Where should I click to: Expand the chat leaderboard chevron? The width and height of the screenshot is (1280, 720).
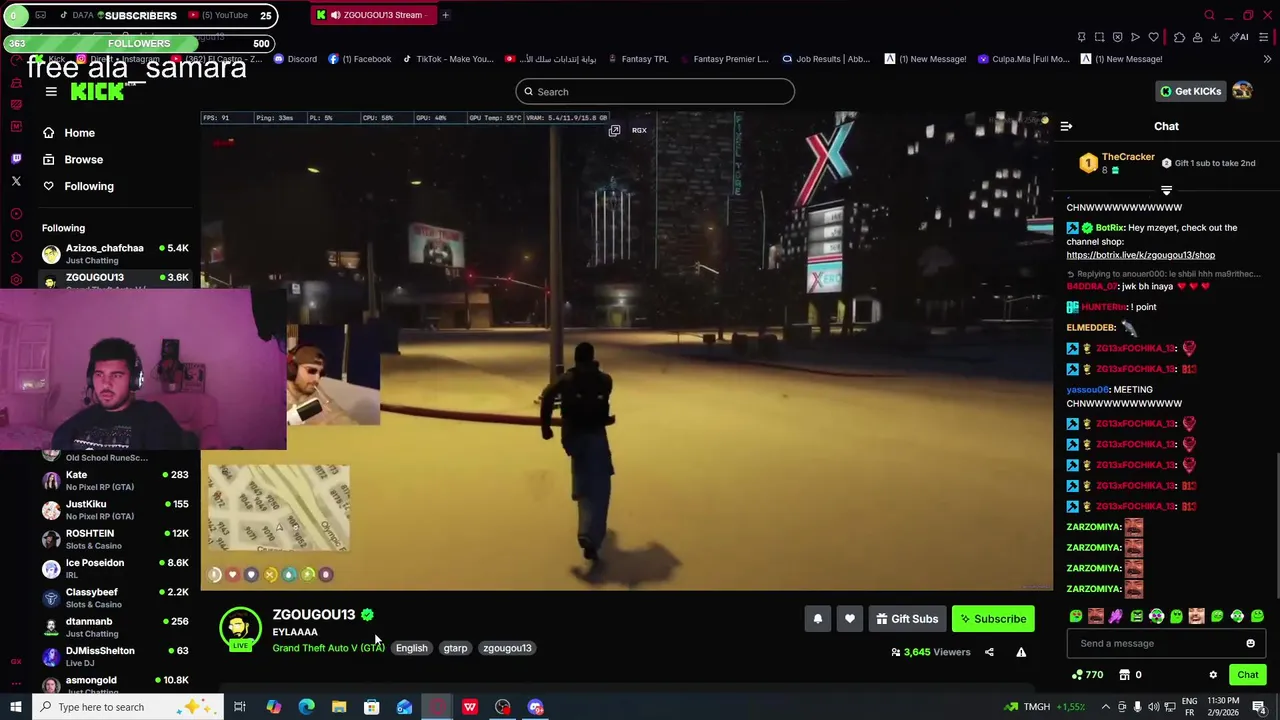pyautogui.click(x=1166, y=189)
